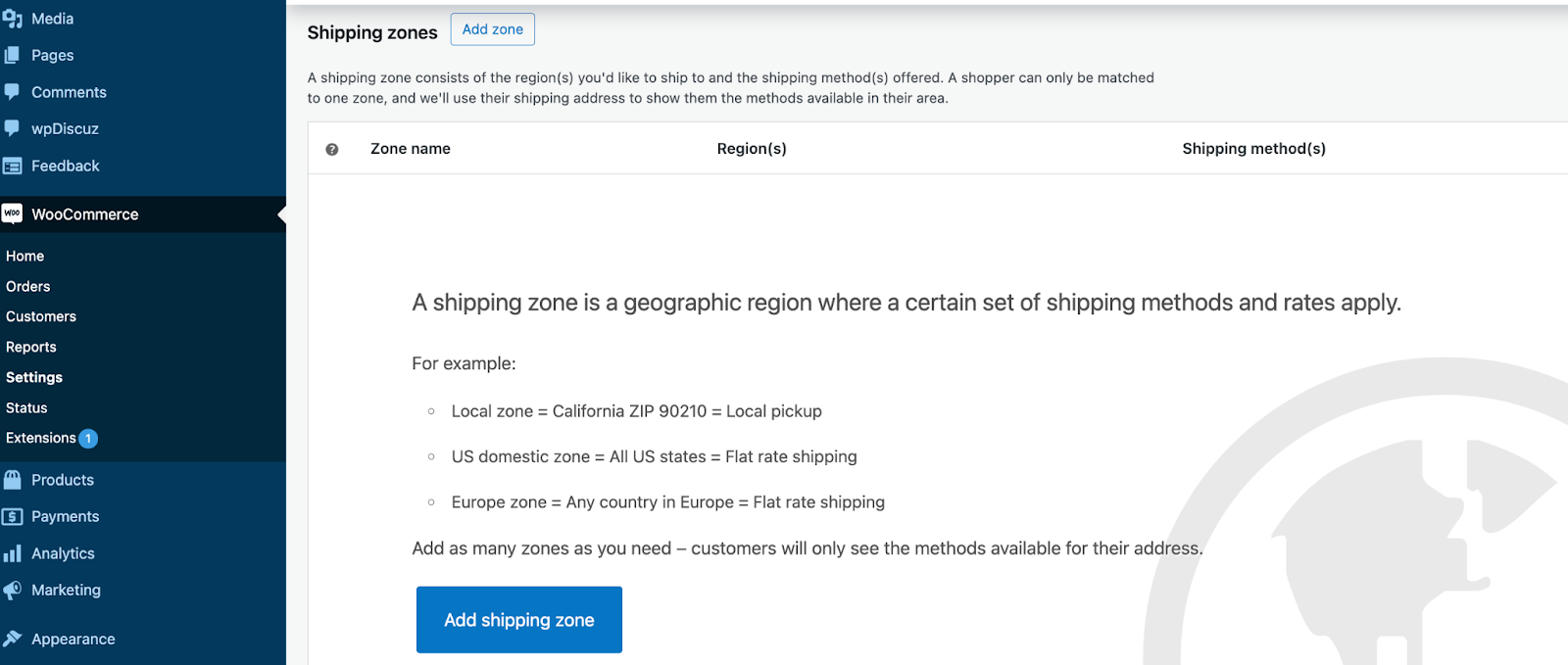Viewport: 1568px width, 665px height.
Task: Open the Marketing megaphone icon
Action: 13,590
